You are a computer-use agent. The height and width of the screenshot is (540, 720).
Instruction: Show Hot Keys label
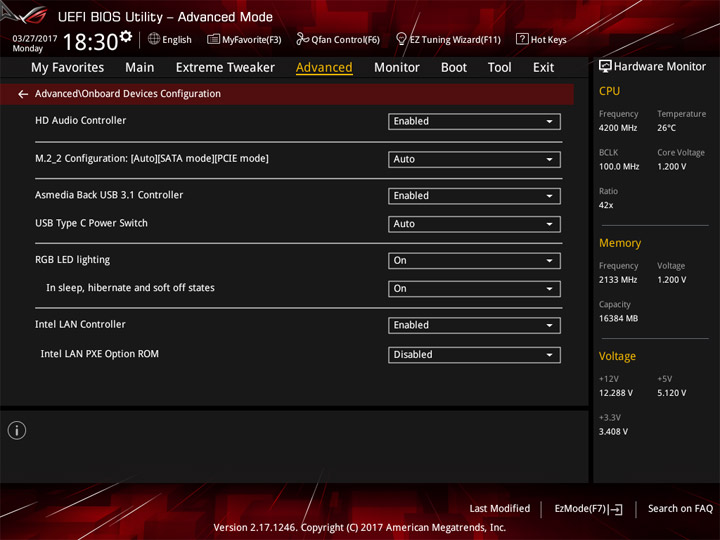pyautogui.click(x=548, y=40)
